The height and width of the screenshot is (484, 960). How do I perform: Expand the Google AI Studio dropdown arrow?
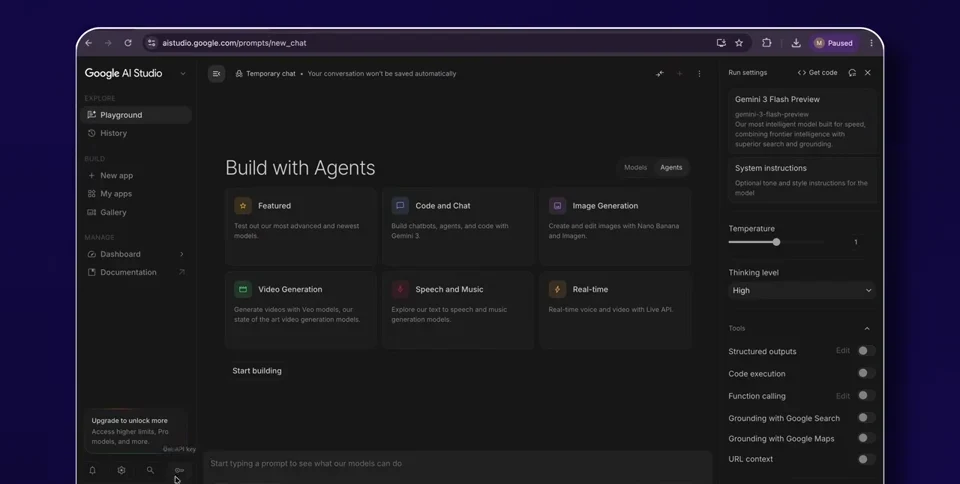pos(182,73)
